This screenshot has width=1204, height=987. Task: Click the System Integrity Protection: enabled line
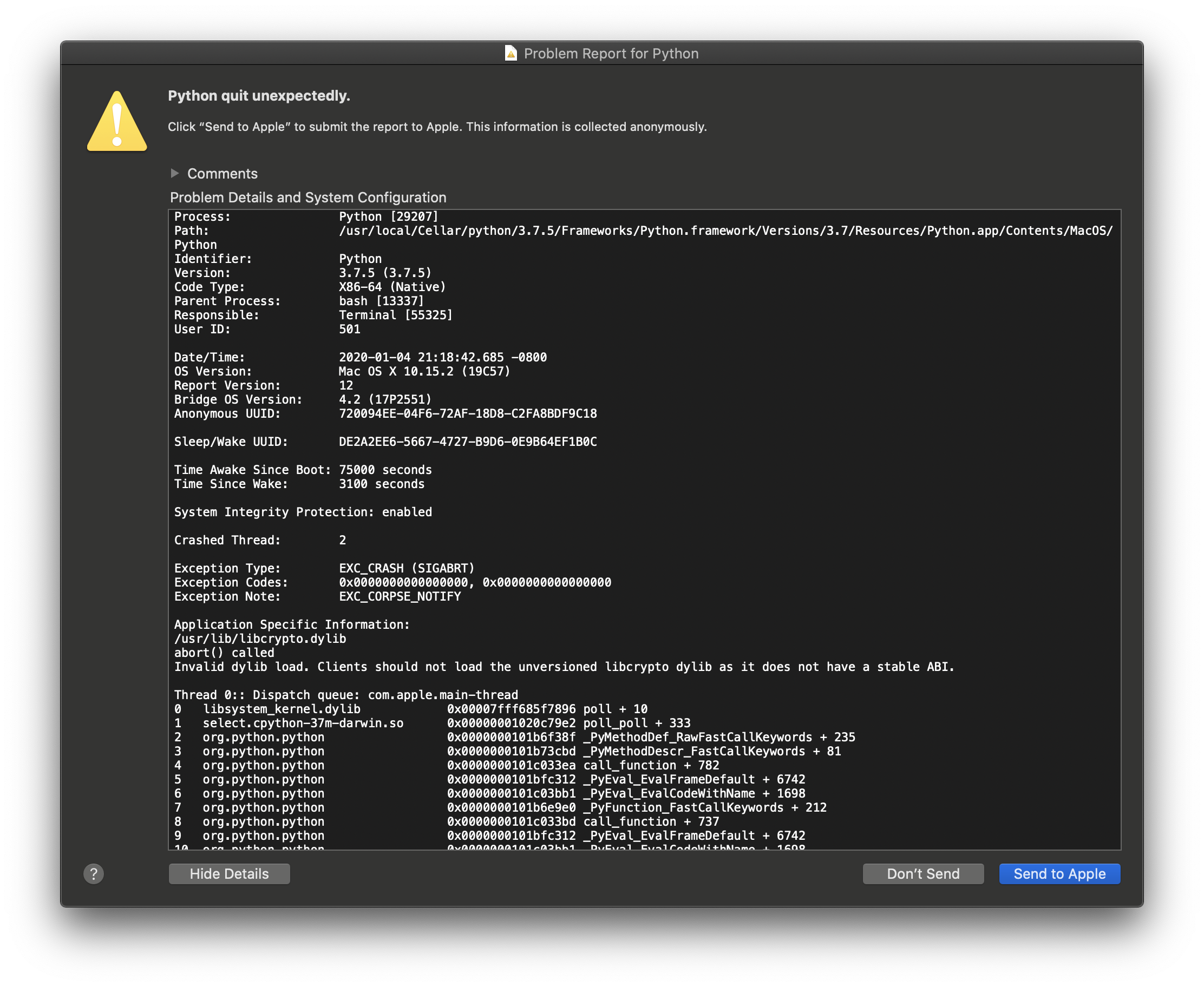coord(303,512)
